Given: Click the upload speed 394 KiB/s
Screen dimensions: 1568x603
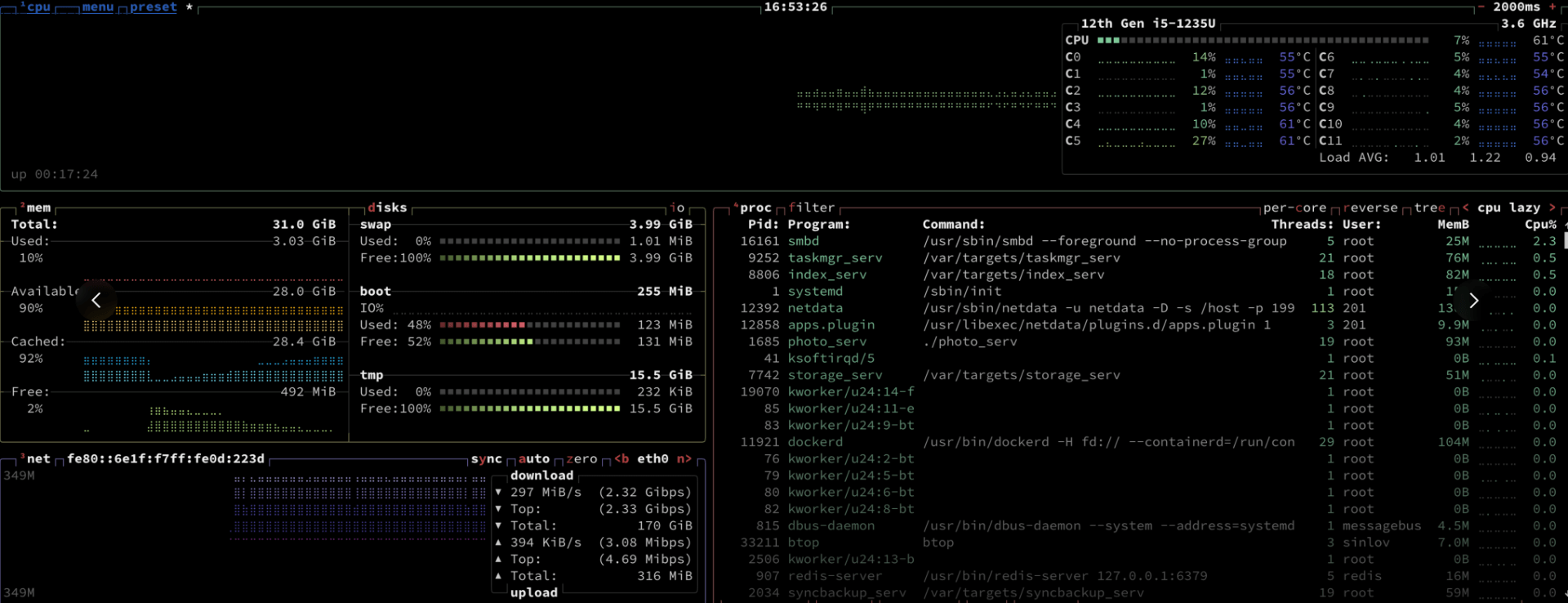Looking at the screenshot, I should tap(546, 543).
